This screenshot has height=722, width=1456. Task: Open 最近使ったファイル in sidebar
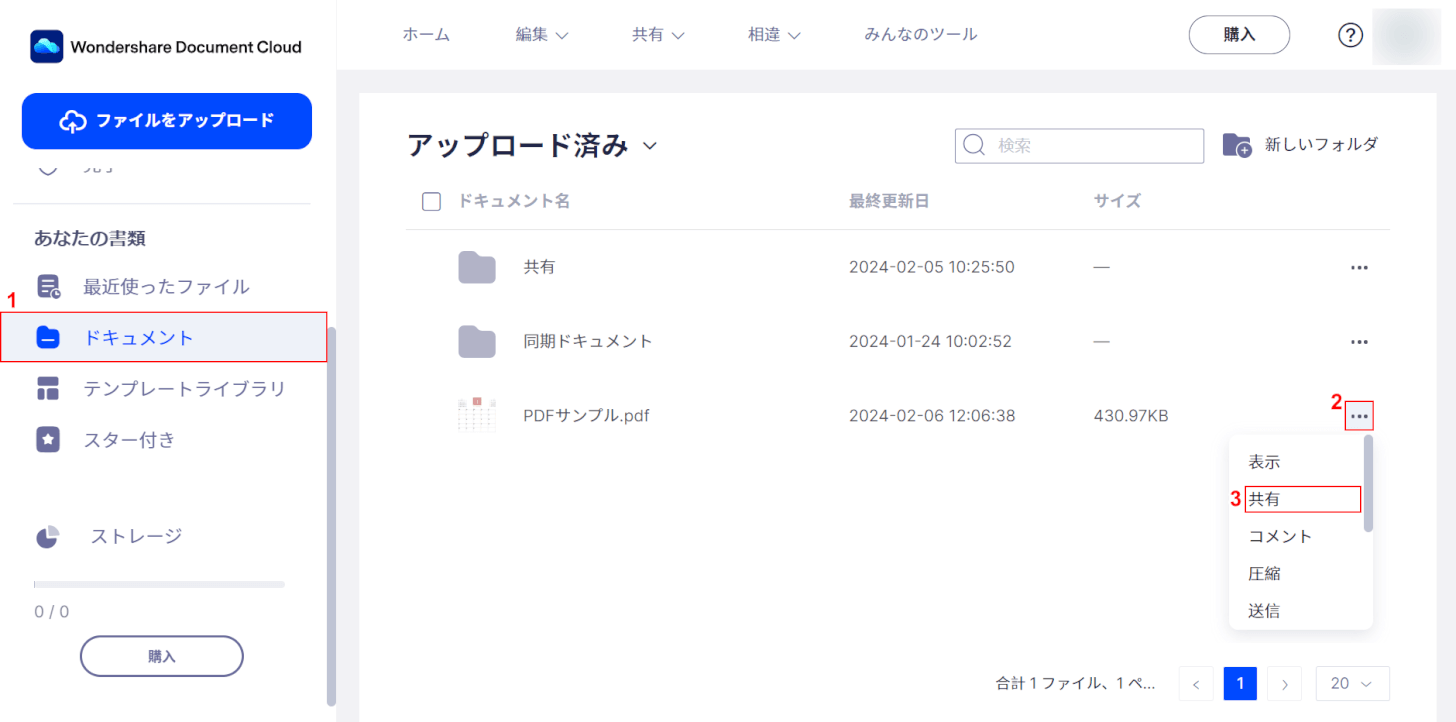166,287
